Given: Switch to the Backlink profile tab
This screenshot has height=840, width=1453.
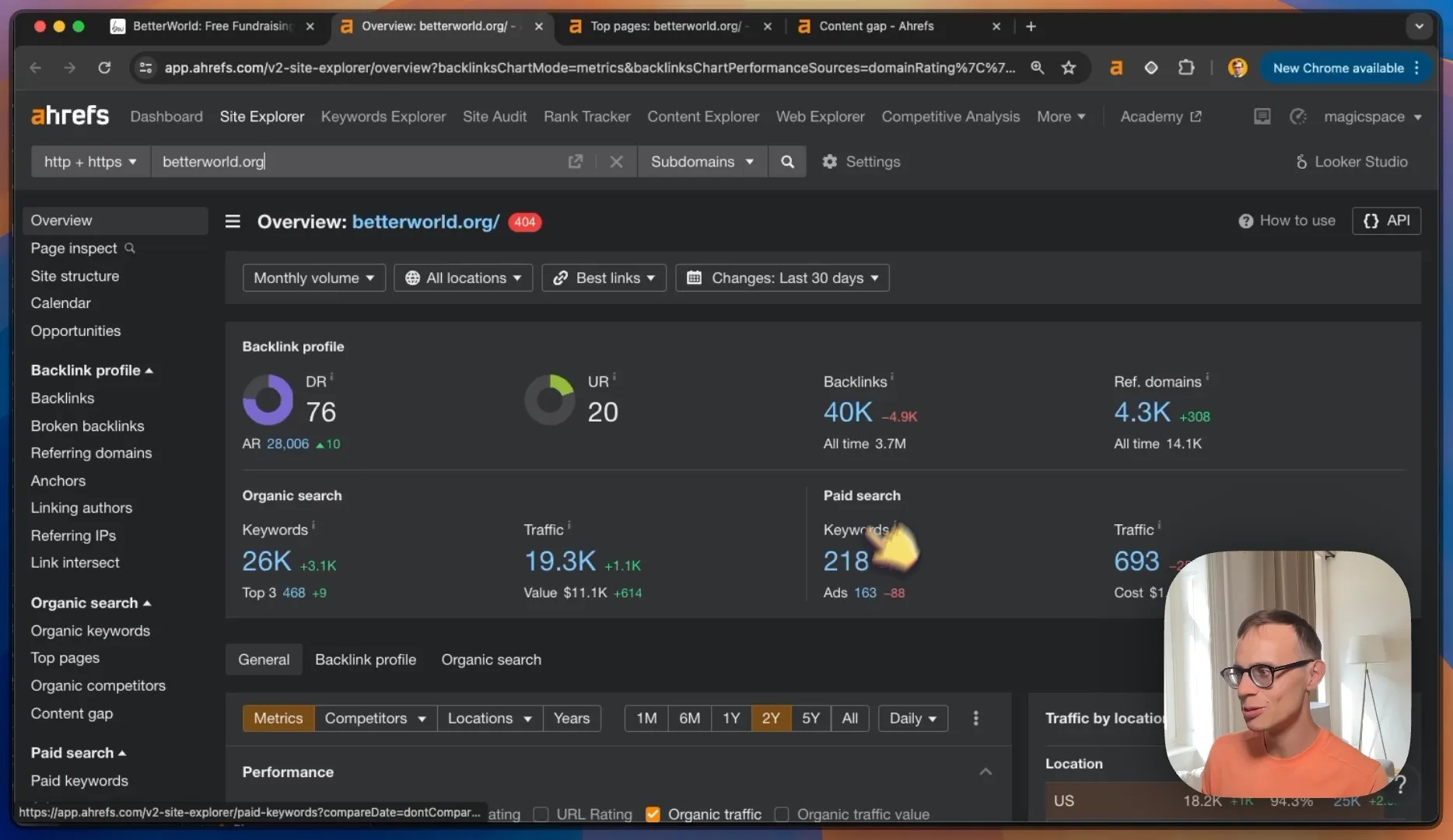Looking at the screenshot, I should coord(366,660).
